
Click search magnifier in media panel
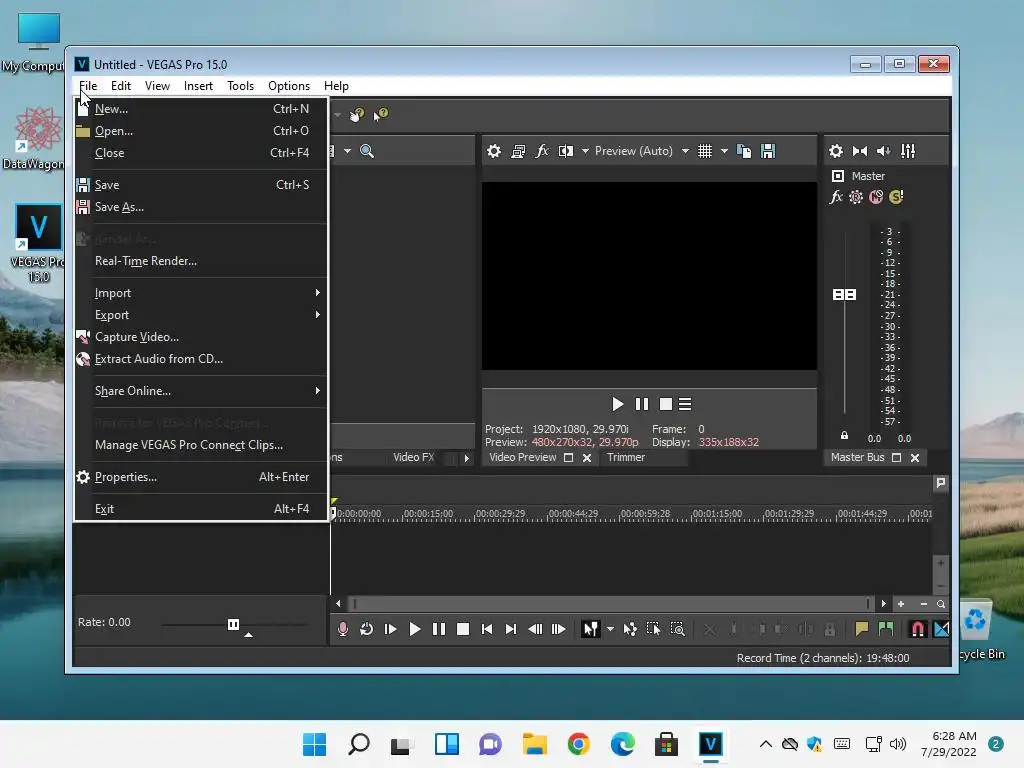(x=367, y=152)
